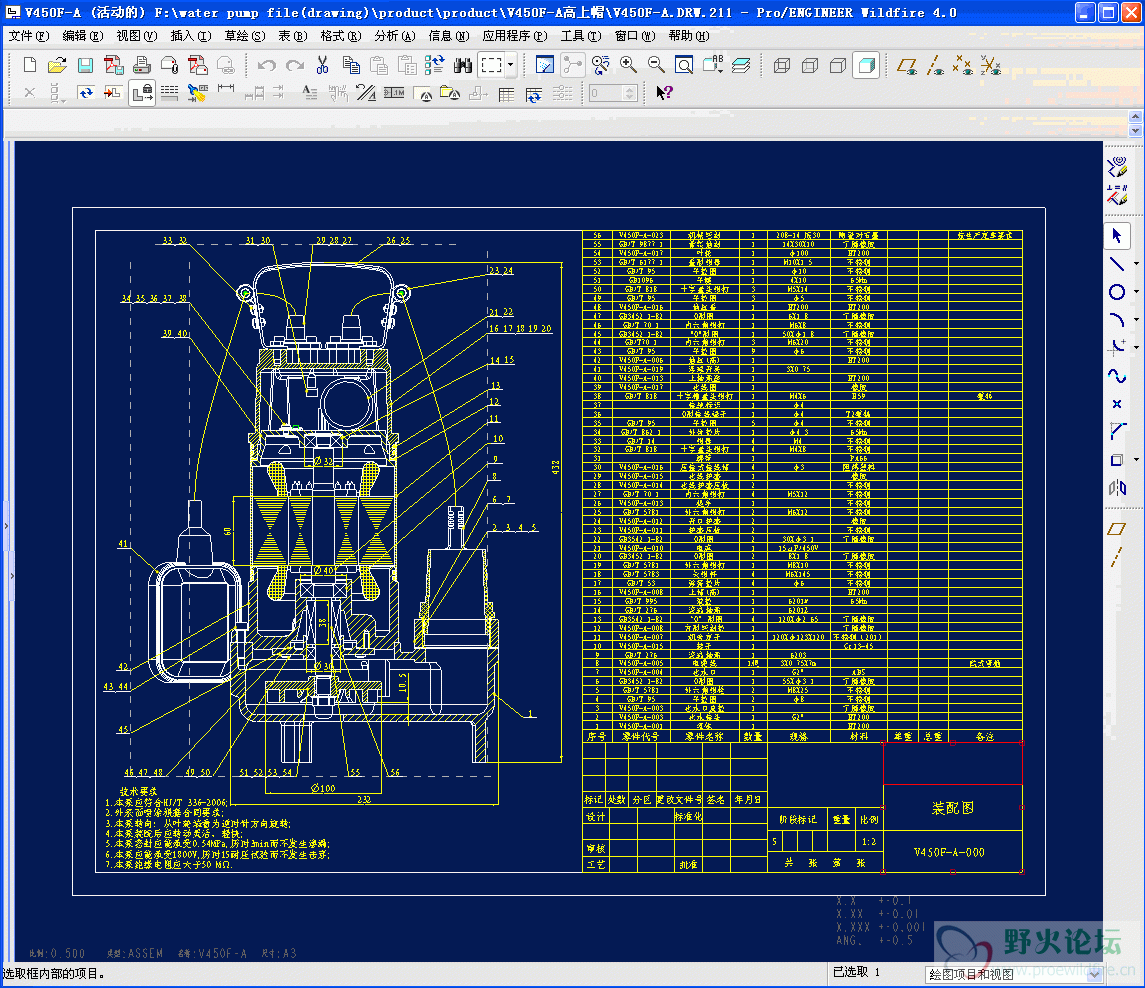This screenshot has height=988, width=1145.
Task: Select the mirror sketch tool
Action: click(x=1117, y=488)
